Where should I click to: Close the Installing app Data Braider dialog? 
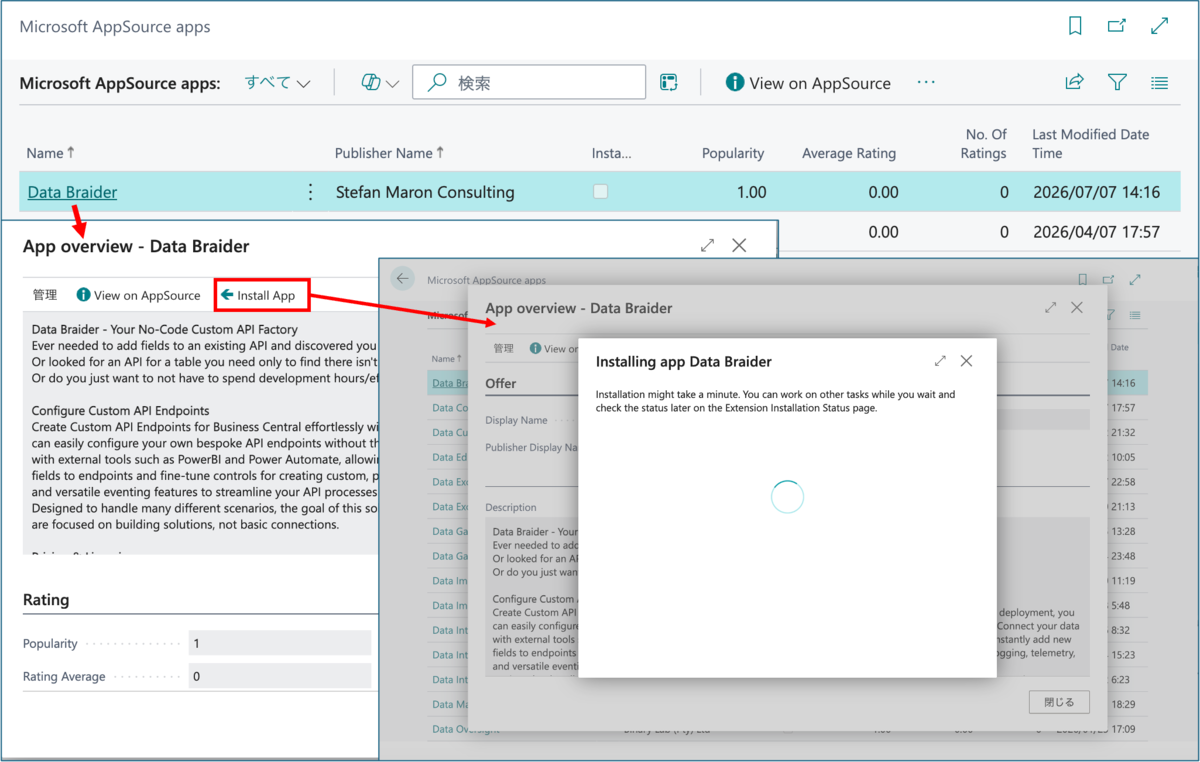(966, 361)
